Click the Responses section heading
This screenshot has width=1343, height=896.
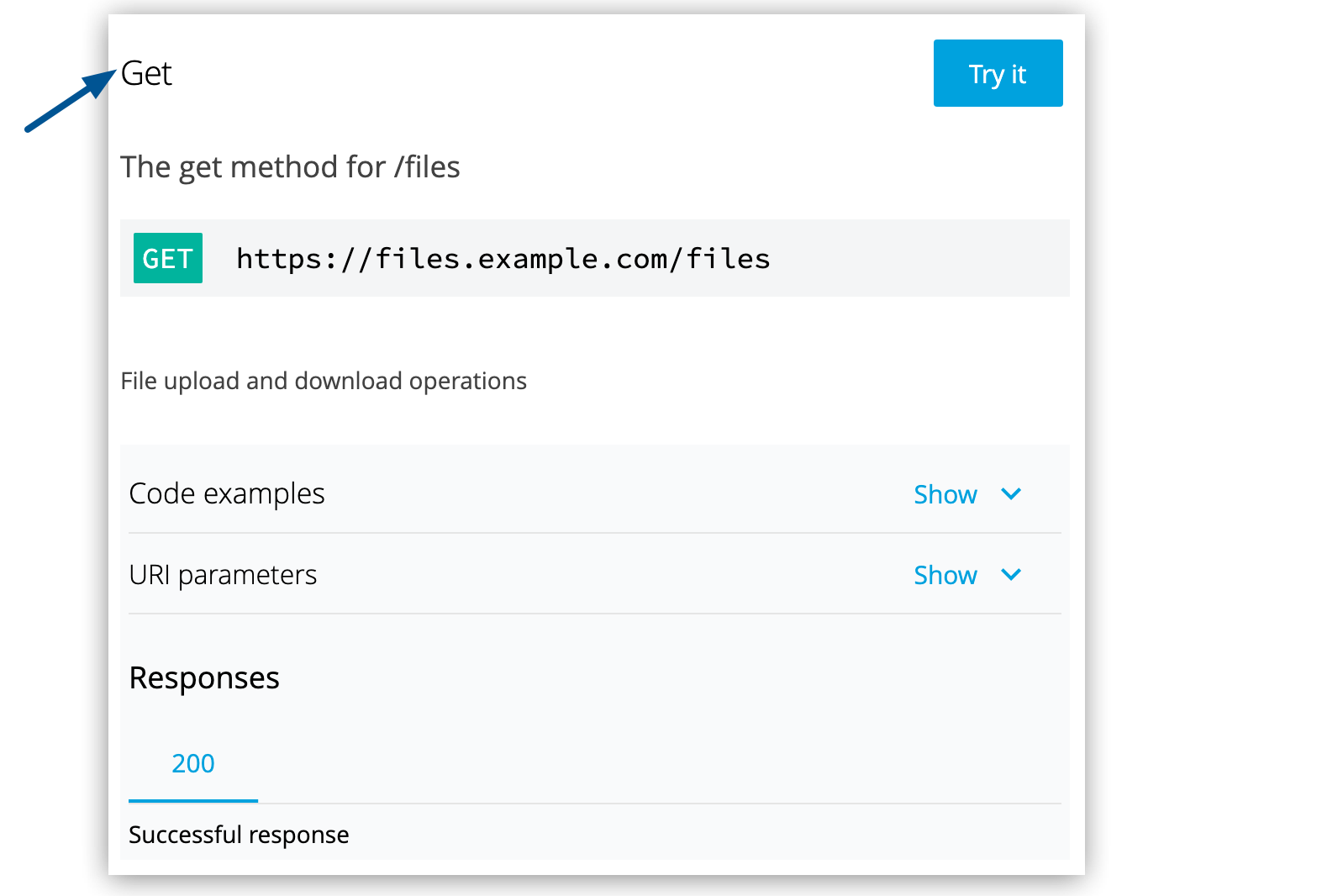tap(204, 677)
